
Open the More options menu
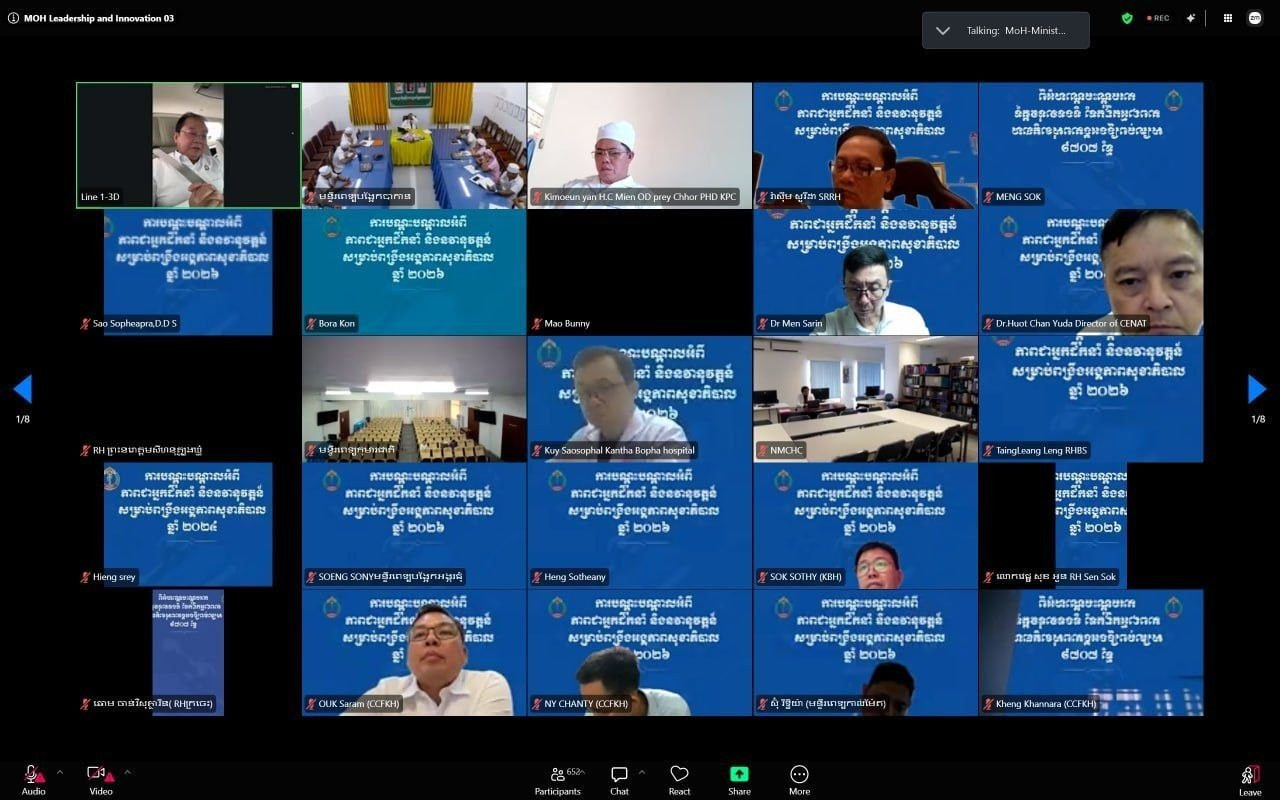[x=799, y=780]
